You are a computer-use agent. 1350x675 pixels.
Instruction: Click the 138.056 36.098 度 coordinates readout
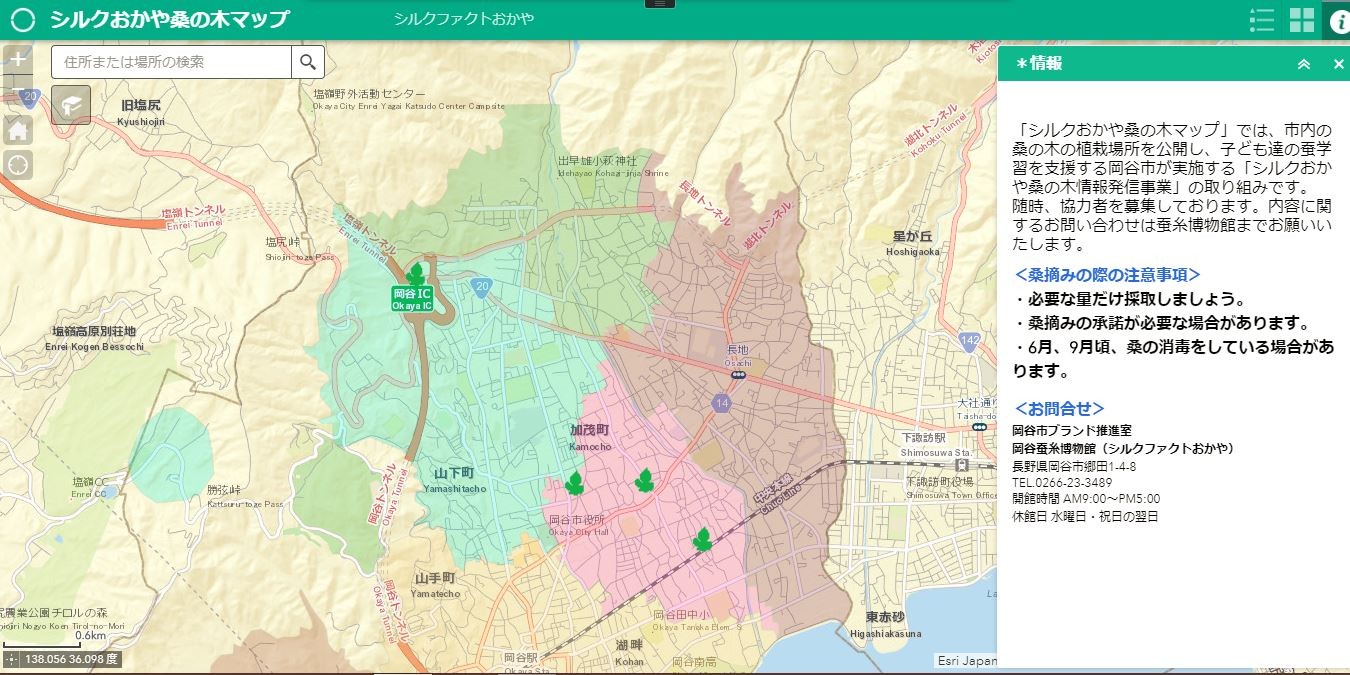(x=71, y=660)
